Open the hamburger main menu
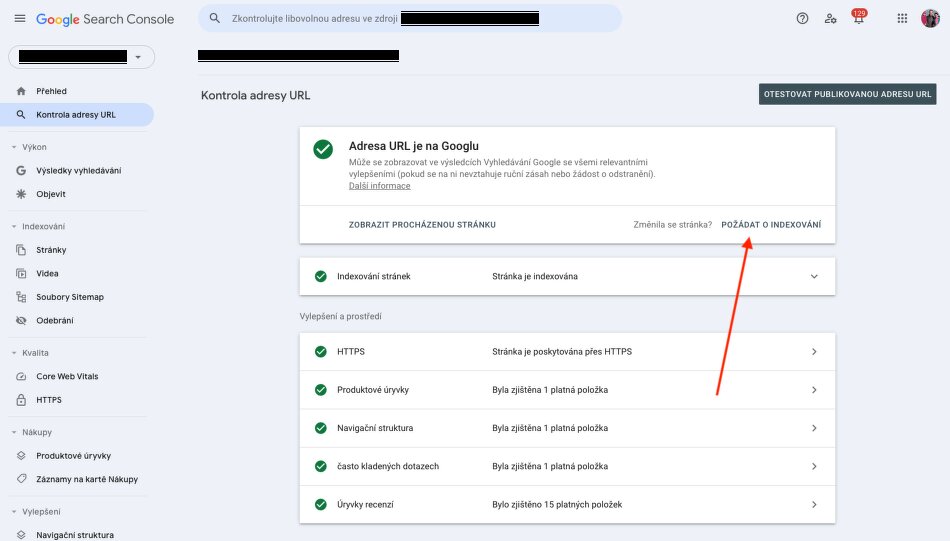This screenshot has height=541, width=950. pos(20,19)
